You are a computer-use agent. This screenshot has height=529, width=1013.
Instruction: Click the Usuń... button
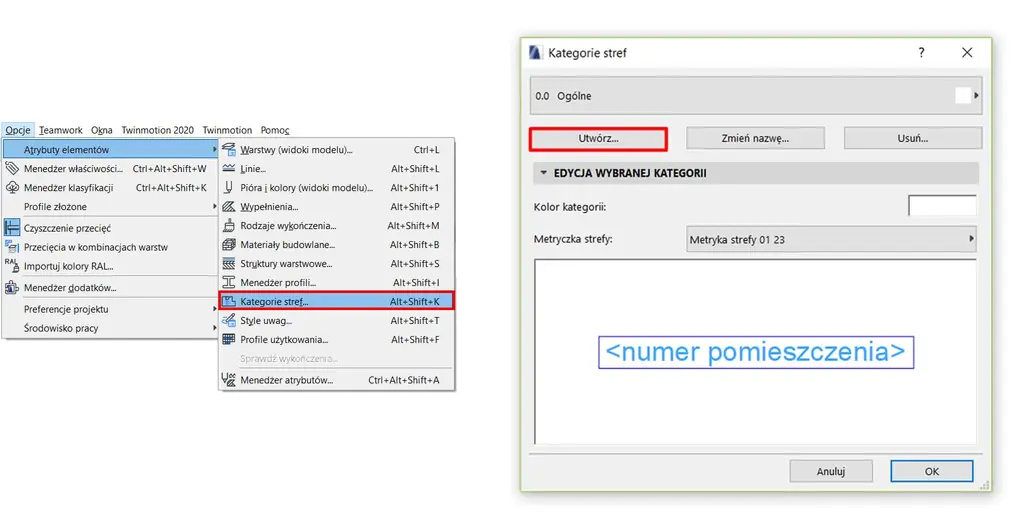coord(913,138)
